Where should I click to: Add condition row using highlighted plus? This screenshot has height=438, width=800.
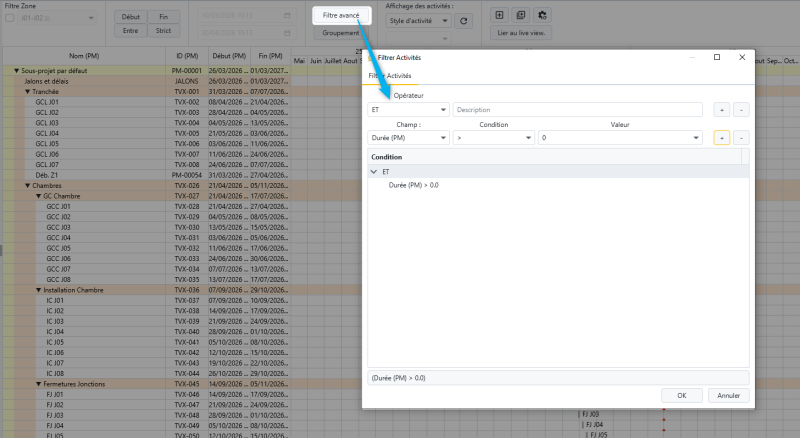[722, 138]
